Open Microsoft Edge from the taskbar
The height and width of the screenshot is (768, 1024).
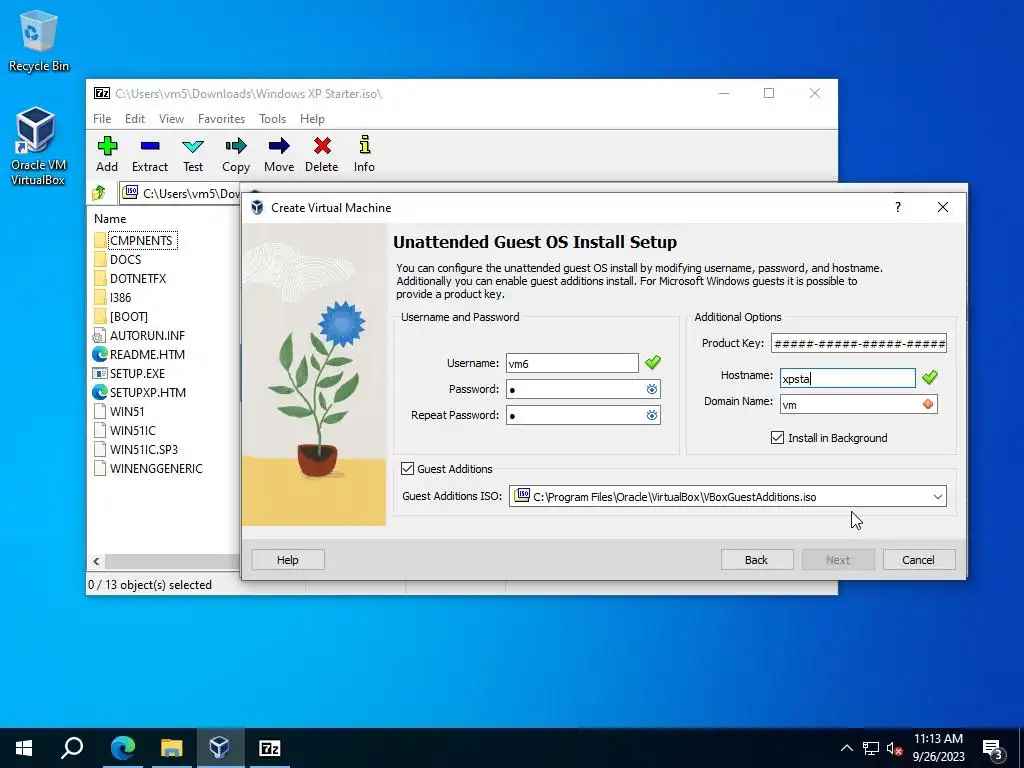pos(122,748)
